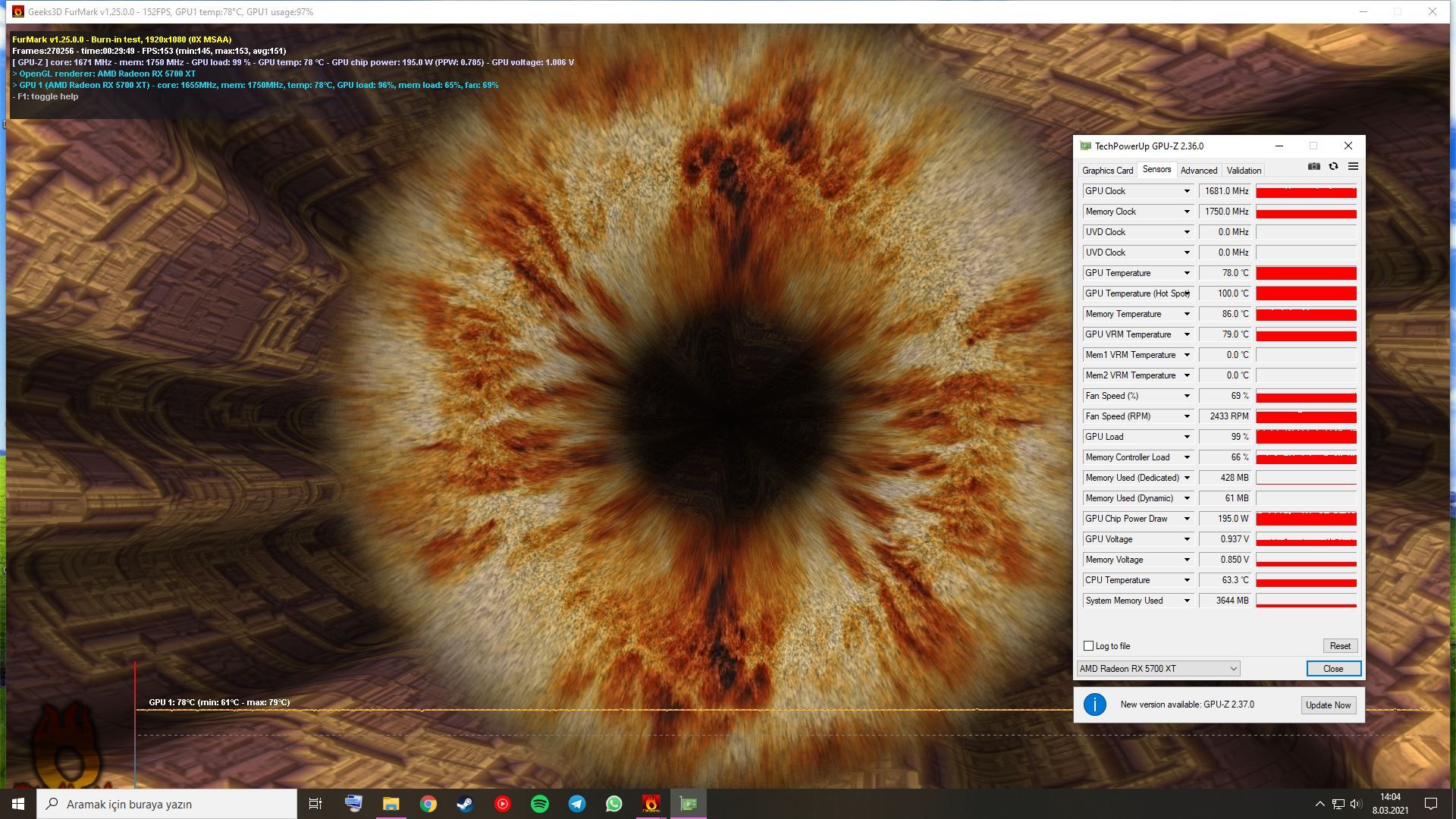
Task: Open the Fan Speed (RPM) dropdown arrow
Action: [x=1187, y=416]
